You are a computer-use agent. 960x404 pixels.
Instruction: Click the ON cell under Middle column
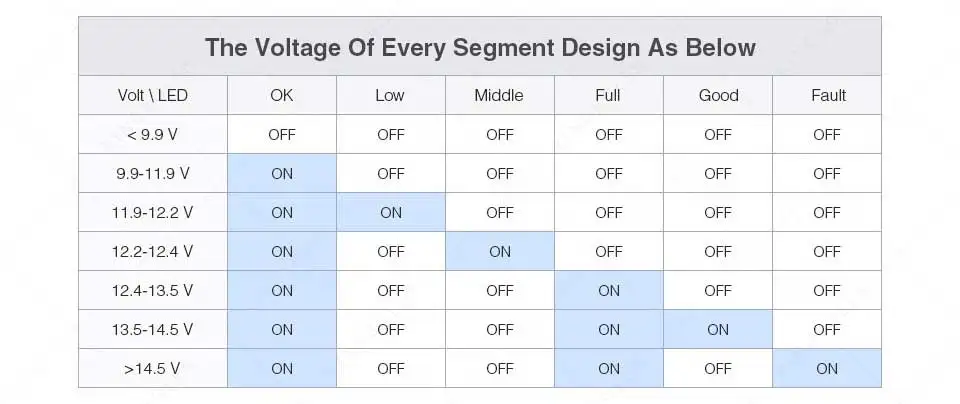coord(500,251)
